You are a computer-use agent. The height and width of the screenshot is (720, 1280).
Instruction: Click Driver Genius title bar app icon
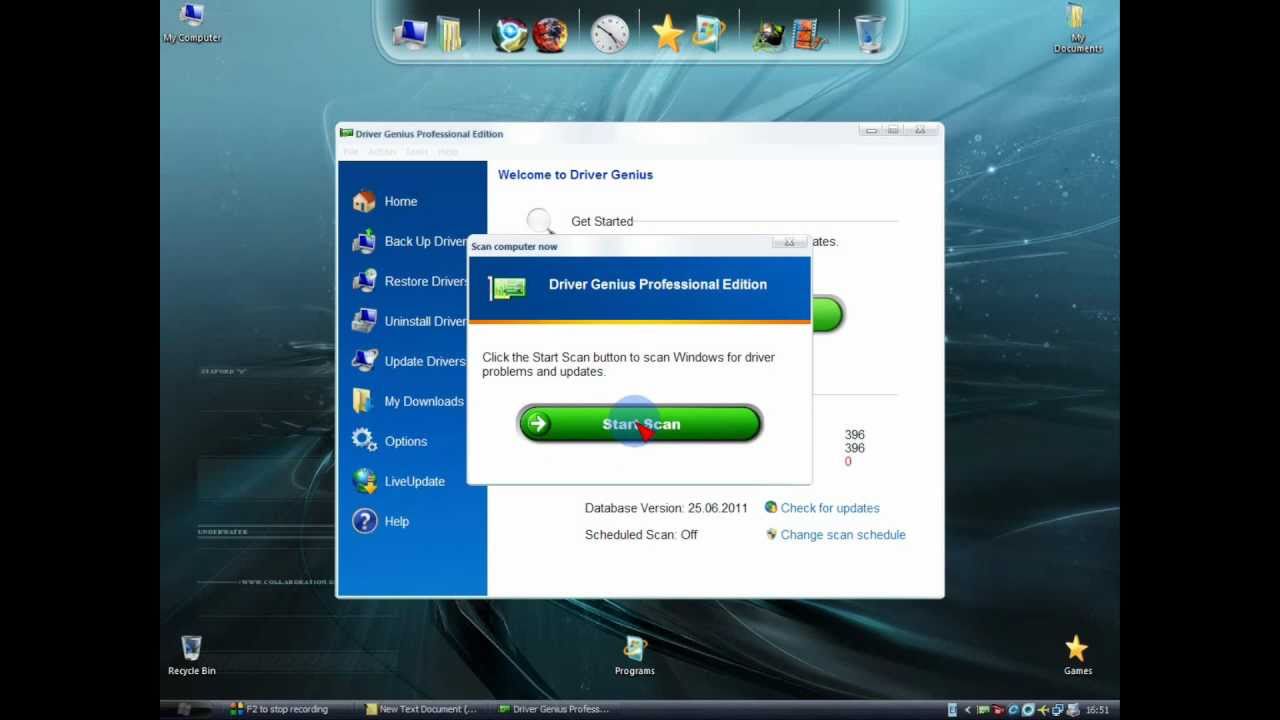(x=346, y=133)
